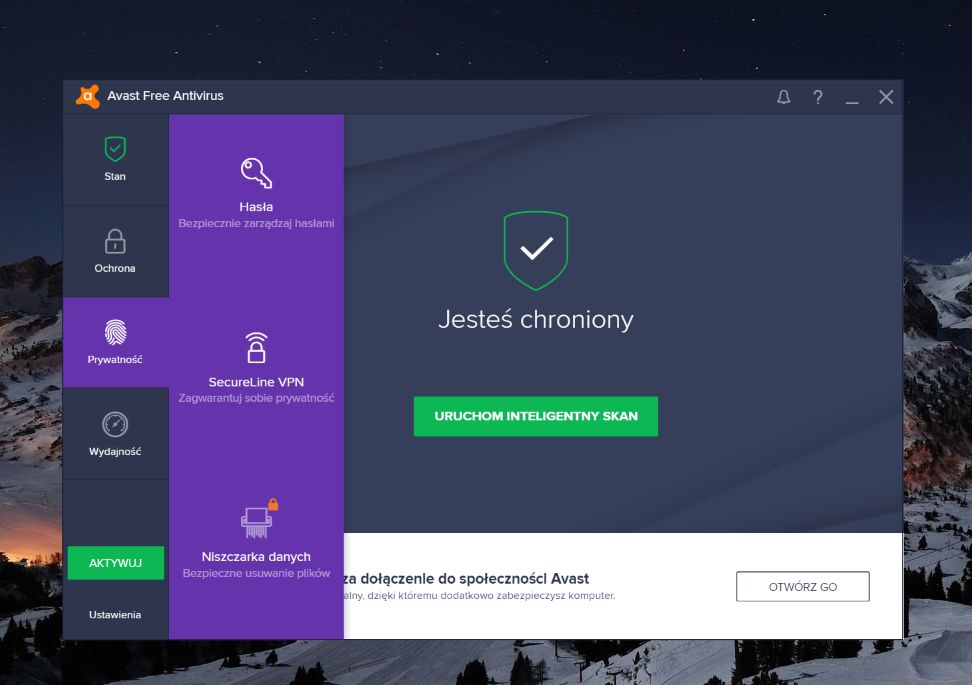
Task: Select the Hasła key icon
Action: coord(256,172)
